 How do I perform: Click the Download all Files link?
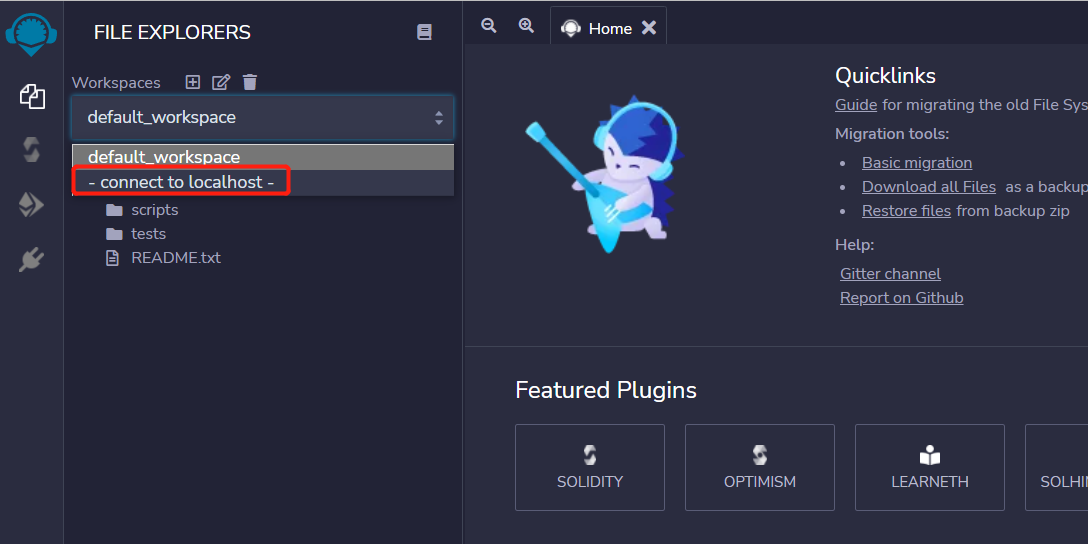pos(928,187)
